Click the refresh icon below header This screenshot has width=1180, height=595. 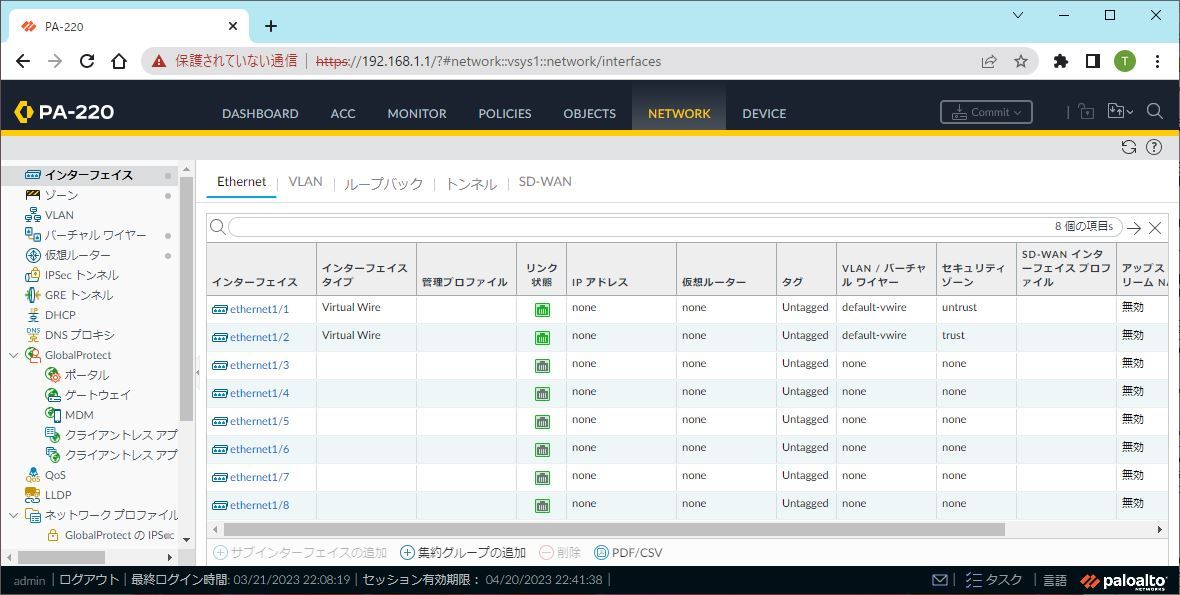pos(1129,147)
